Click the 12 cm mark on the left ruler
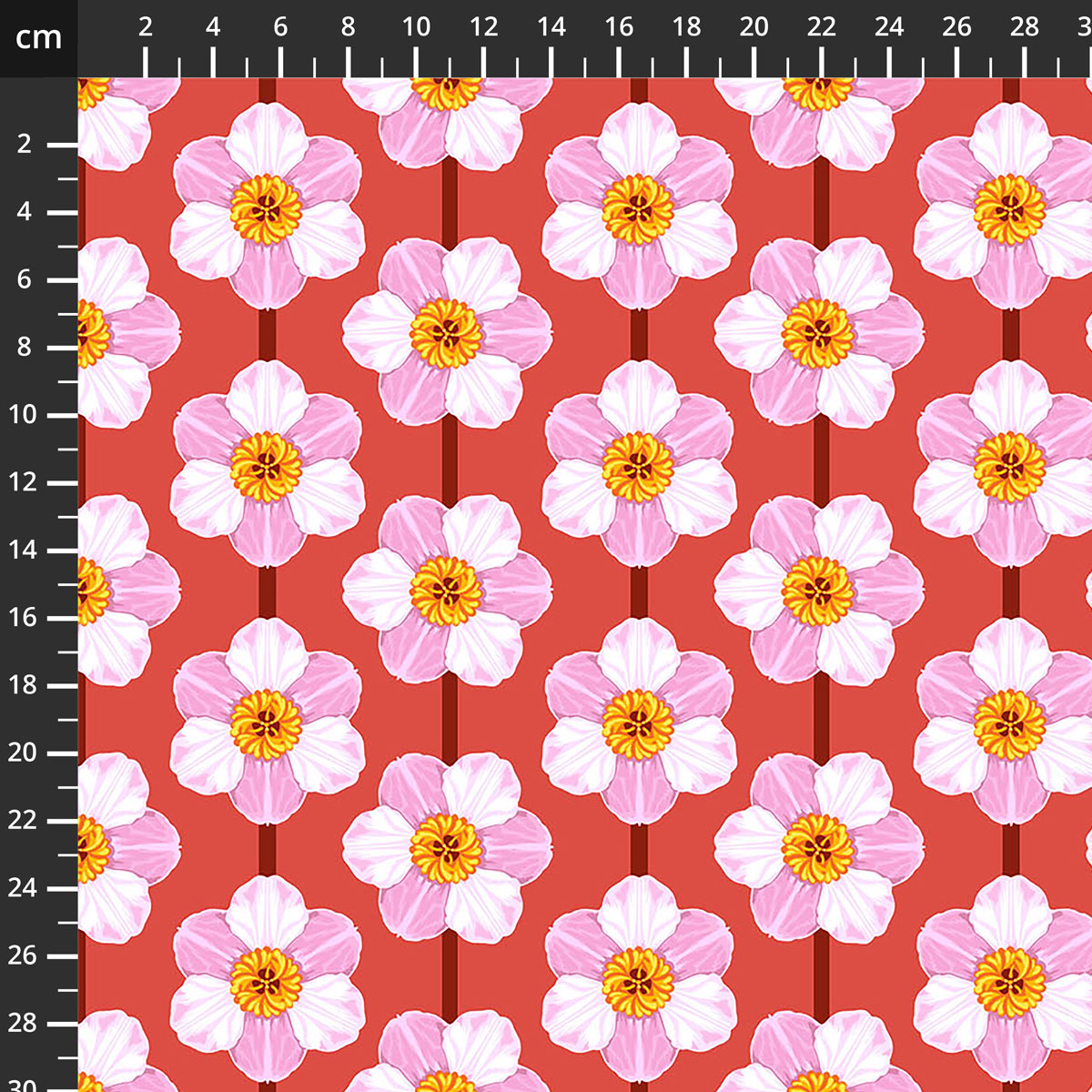The width and height of the screenshot is (1092, 1092). tap(24, 482)
